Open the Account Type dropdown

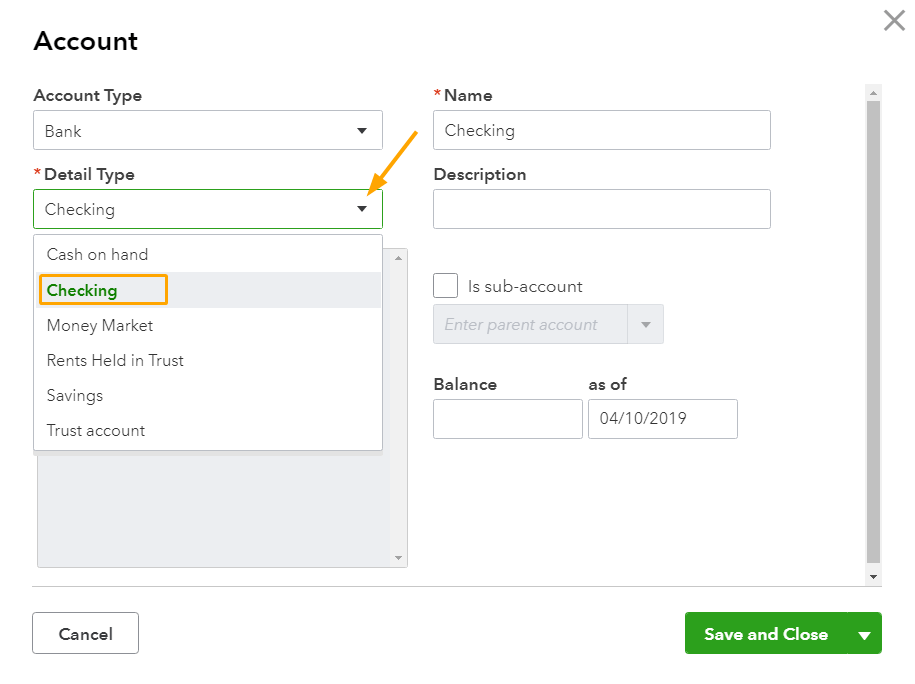pyautogui.click(x=207, y=131)
